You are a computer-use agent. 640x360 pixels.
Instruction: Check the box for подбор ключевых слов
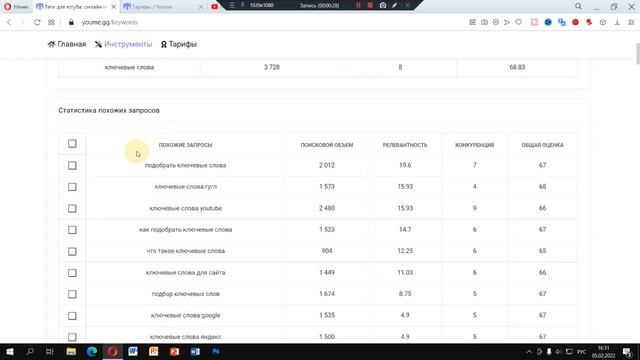[72, 294]
